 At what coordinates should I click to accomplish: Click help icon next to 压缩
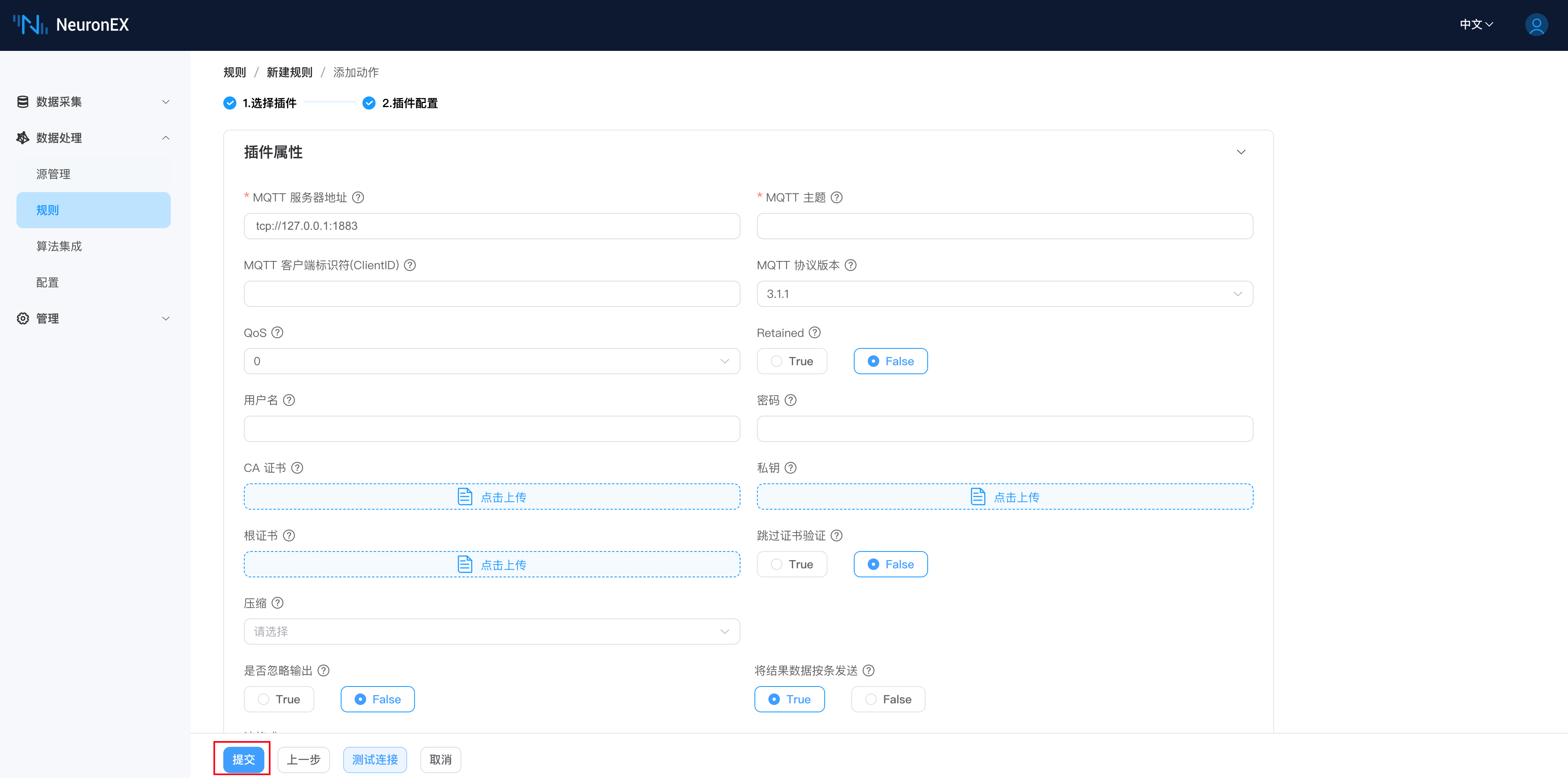click(x=277, y=603)
